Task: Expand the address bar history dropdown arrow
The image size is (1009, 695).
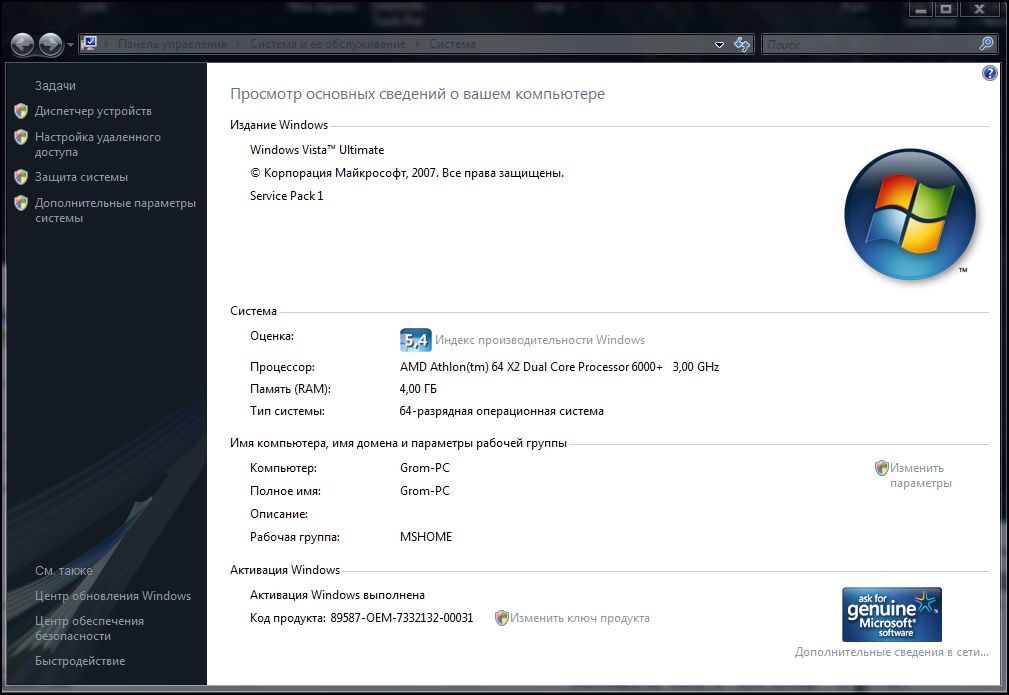Action: coord(719,44)
